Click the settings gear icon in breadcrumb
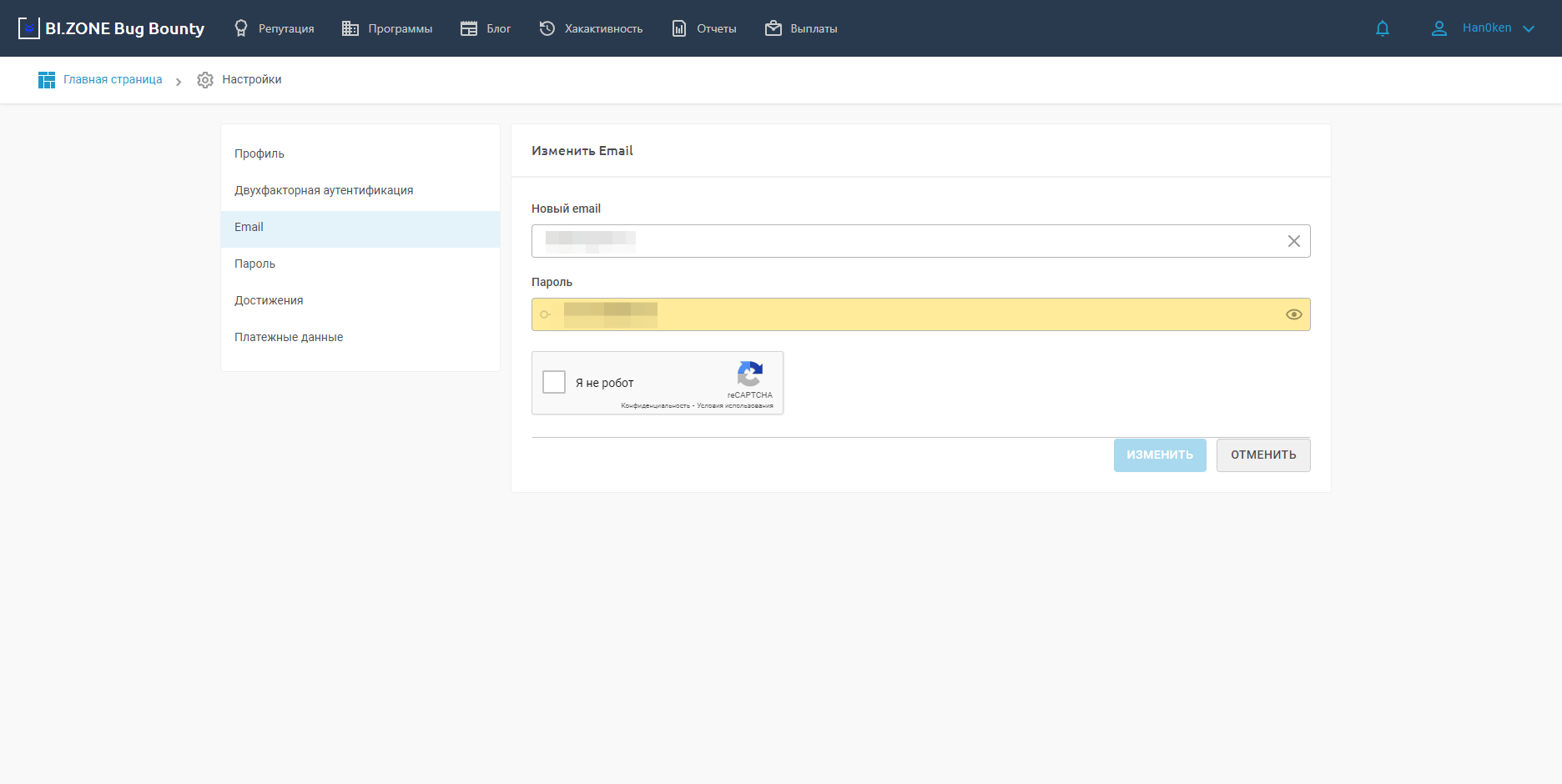 tap(205, 80)
